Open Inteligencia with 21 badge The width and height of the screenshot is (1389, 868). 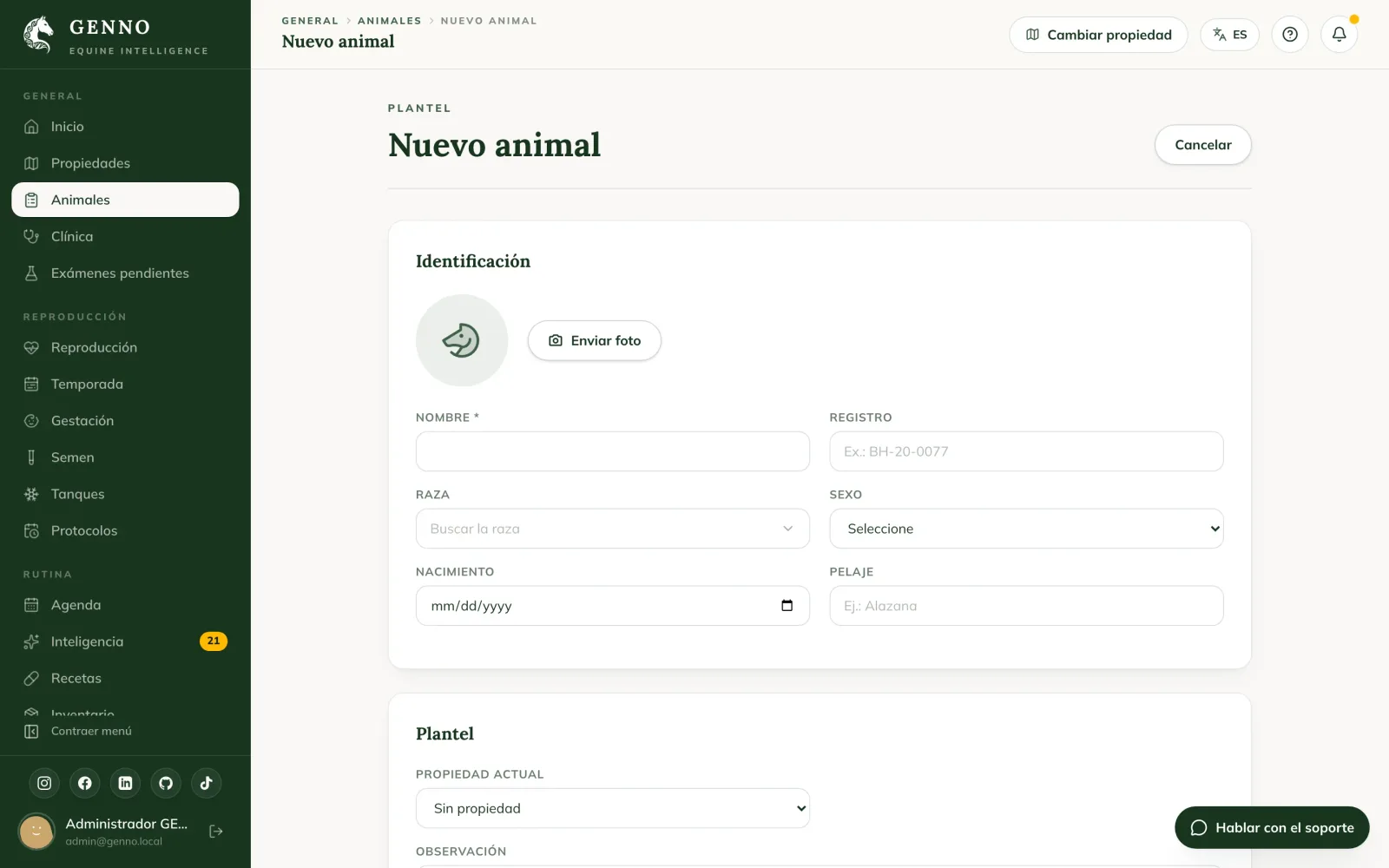tap(125, 641)
